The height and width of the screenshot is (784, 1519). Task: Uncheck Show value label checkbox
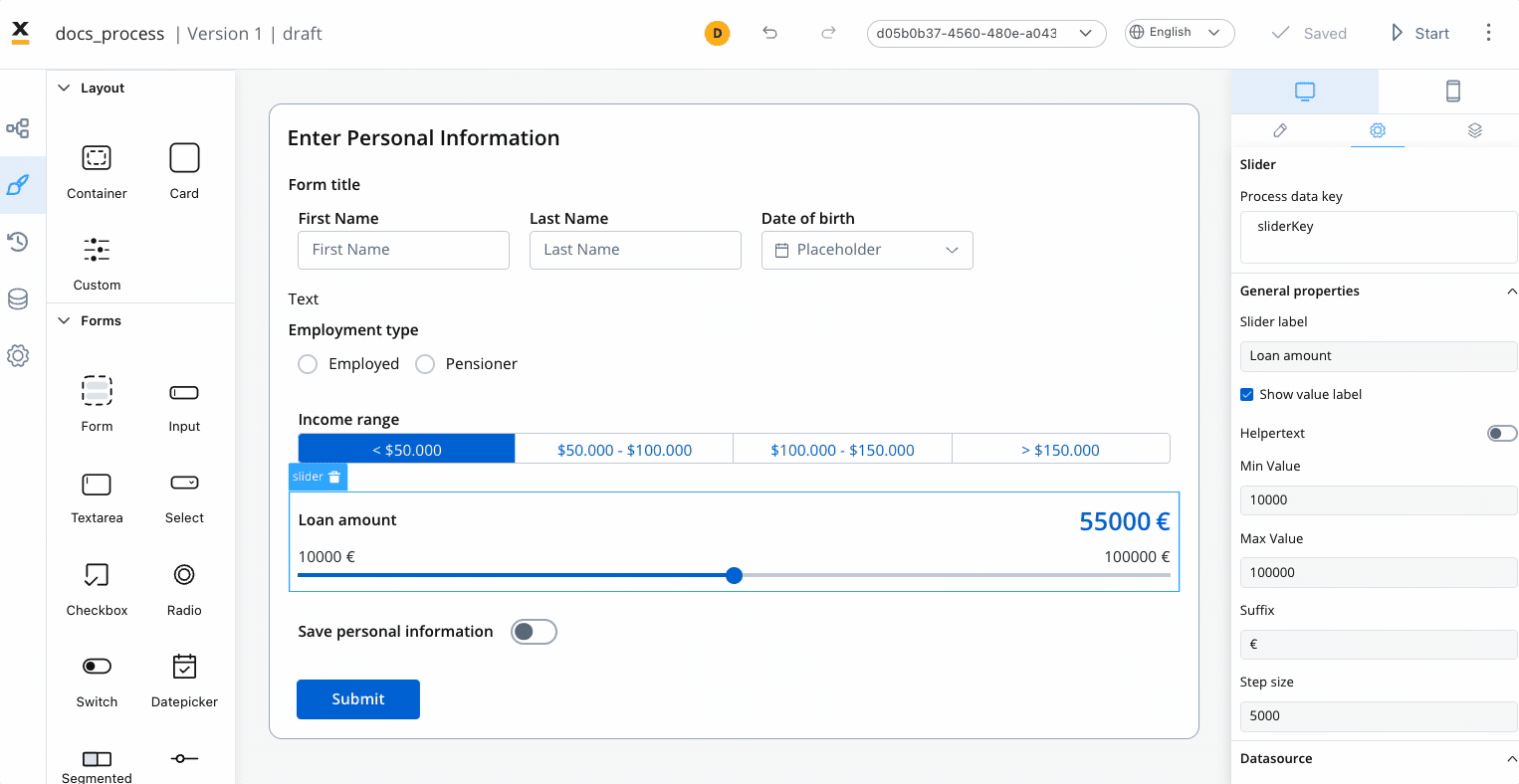1246,395
